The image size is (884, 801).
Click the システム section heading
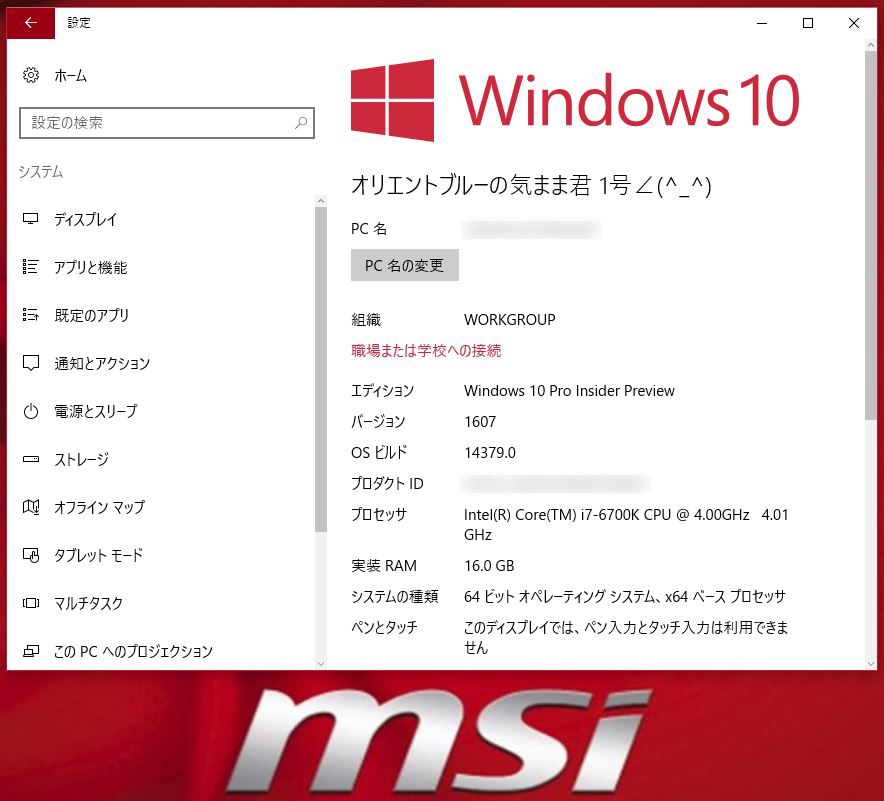pos(41,171)
